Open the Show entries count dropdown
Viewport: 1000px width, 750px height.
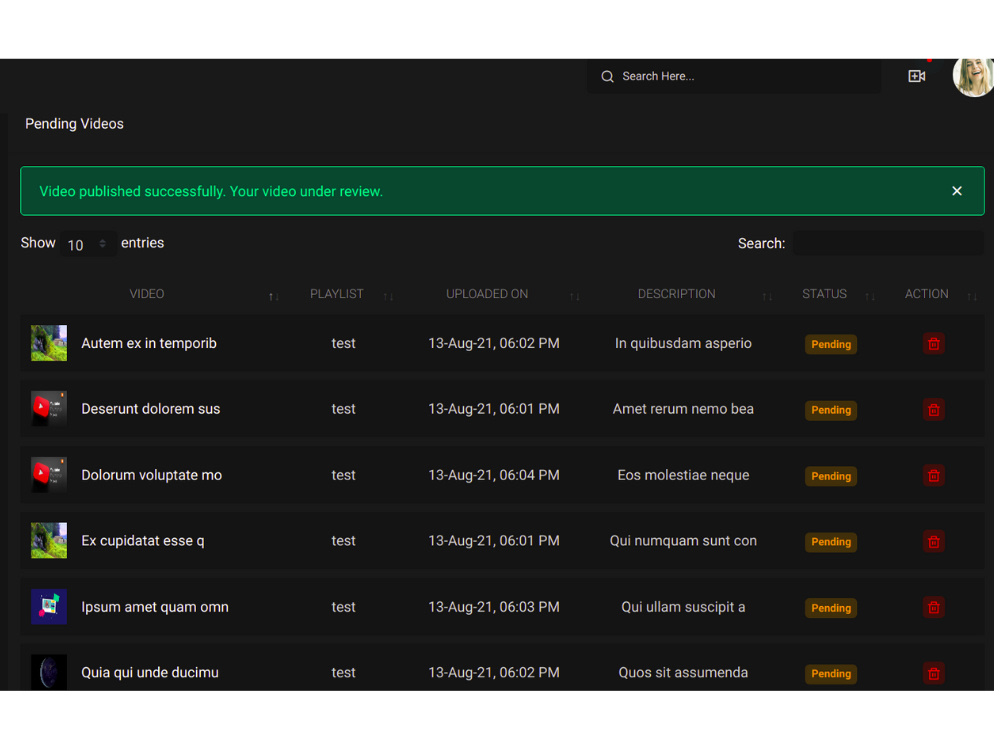[88, 244]
